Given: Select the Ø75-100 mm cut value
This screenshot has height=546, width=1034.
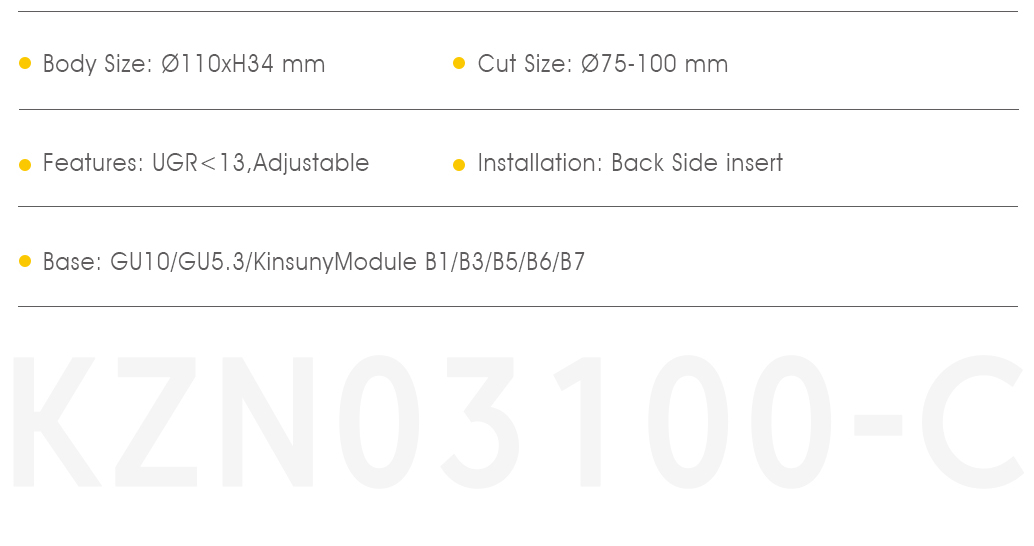Looking at the screenshot, I should [x=654, y=64].
